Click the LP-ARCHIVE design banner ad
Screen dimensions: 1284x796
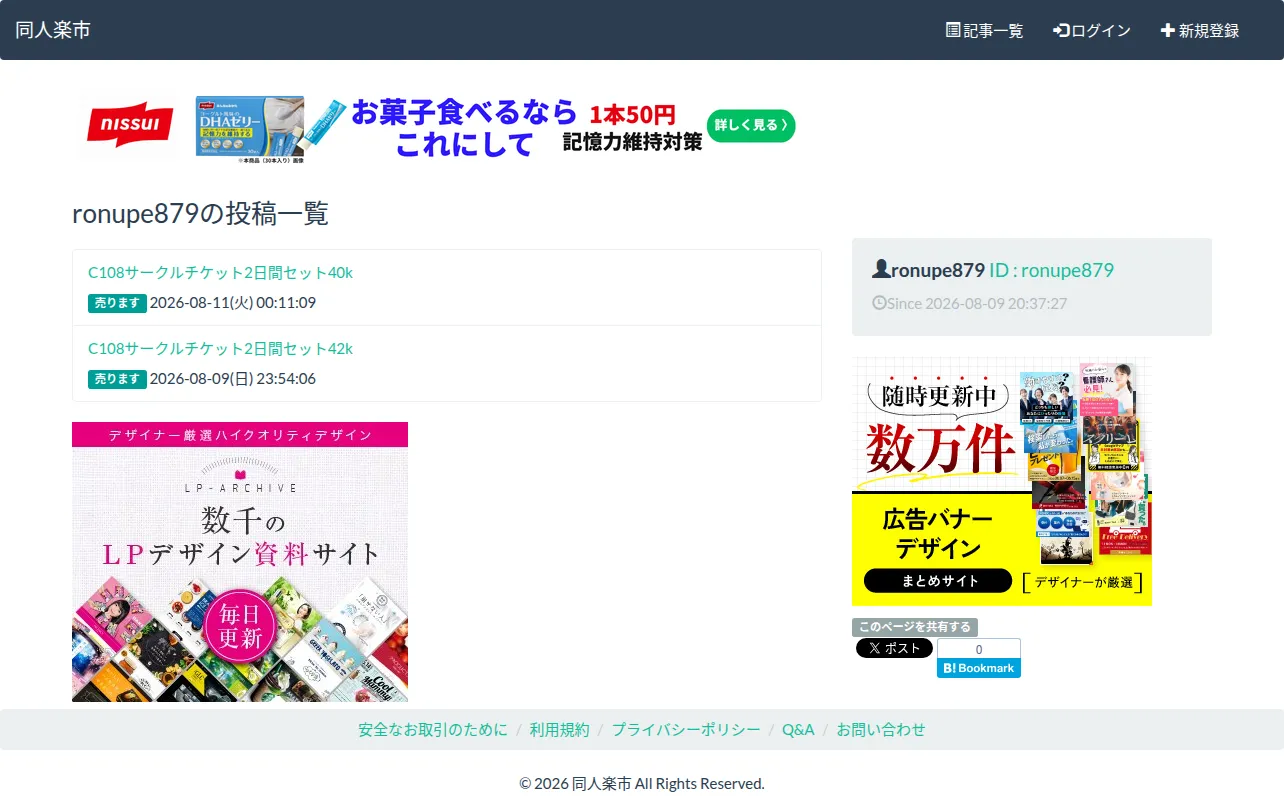[x=240, y=562]
